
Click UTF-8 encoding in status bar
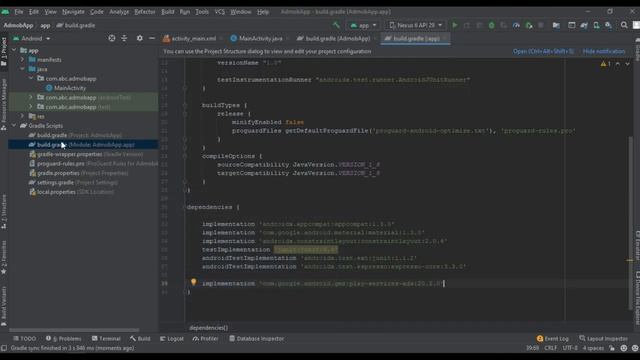click(570, 348)
